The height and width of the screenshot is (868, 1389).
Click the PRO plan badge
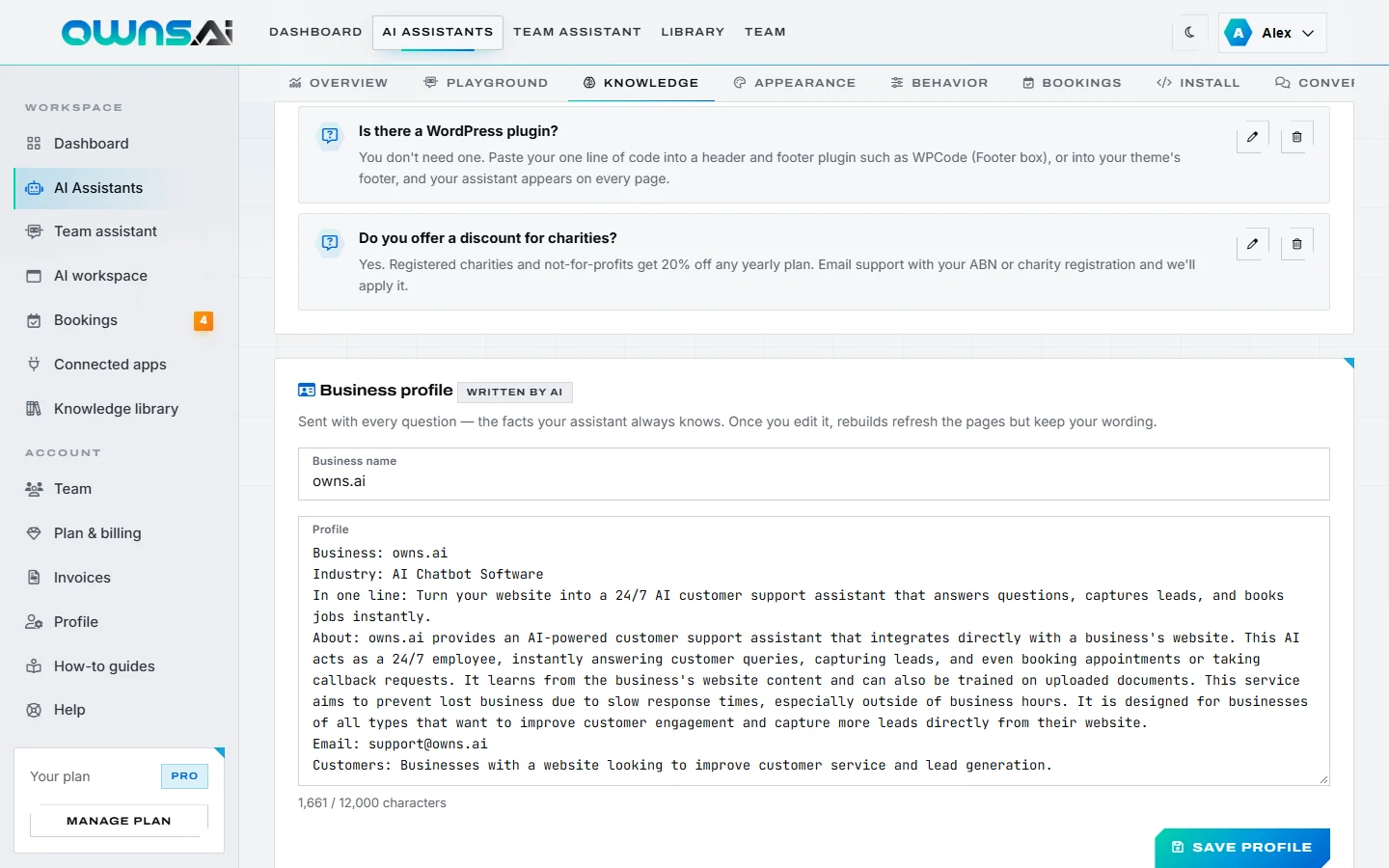pyautogui.click(x=184, y=775)
